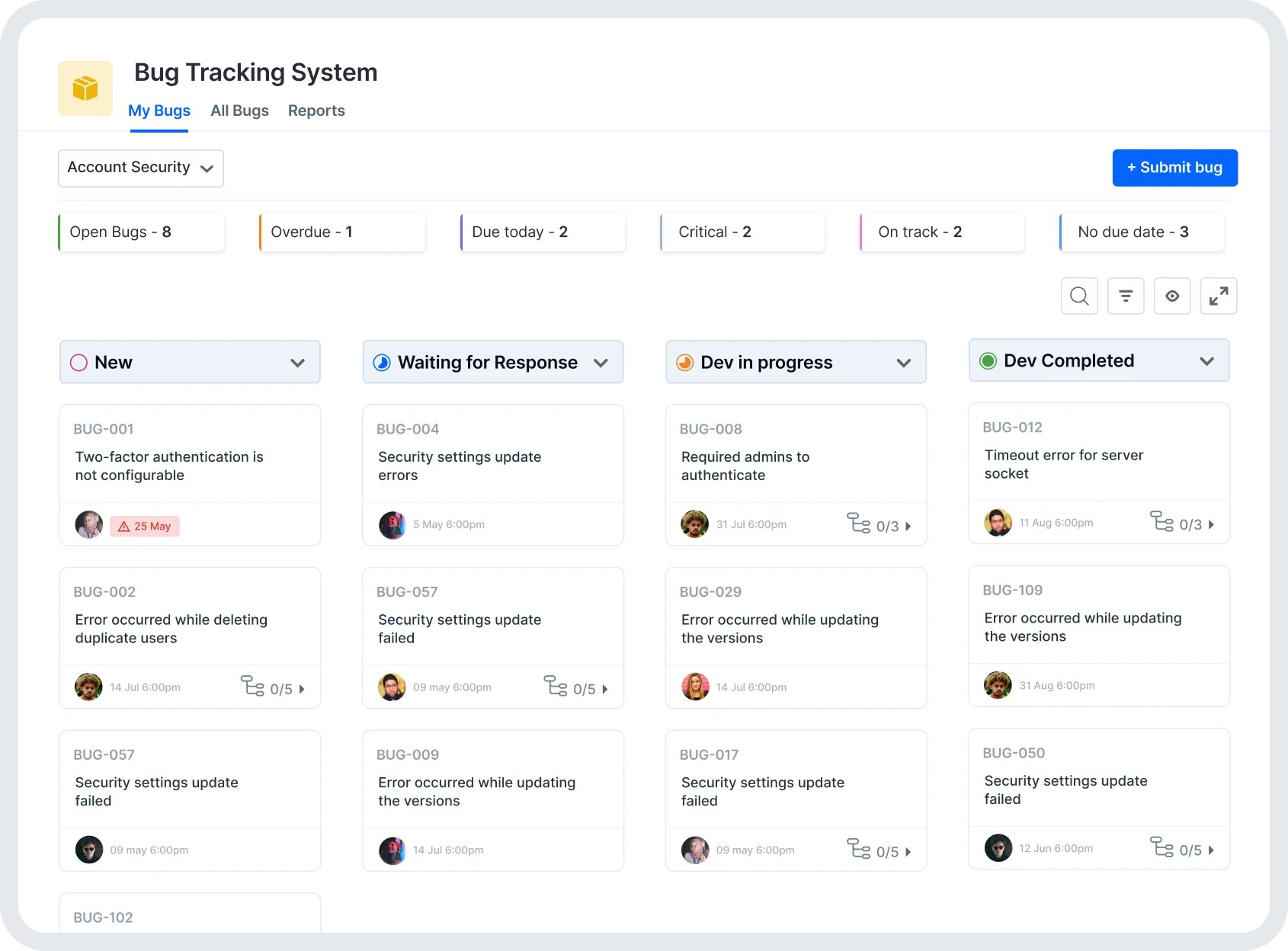The height and width of the screenshot is (951, 1288).
Task: Click subtask icon on BUG-008 card
Action: [859, 524]
